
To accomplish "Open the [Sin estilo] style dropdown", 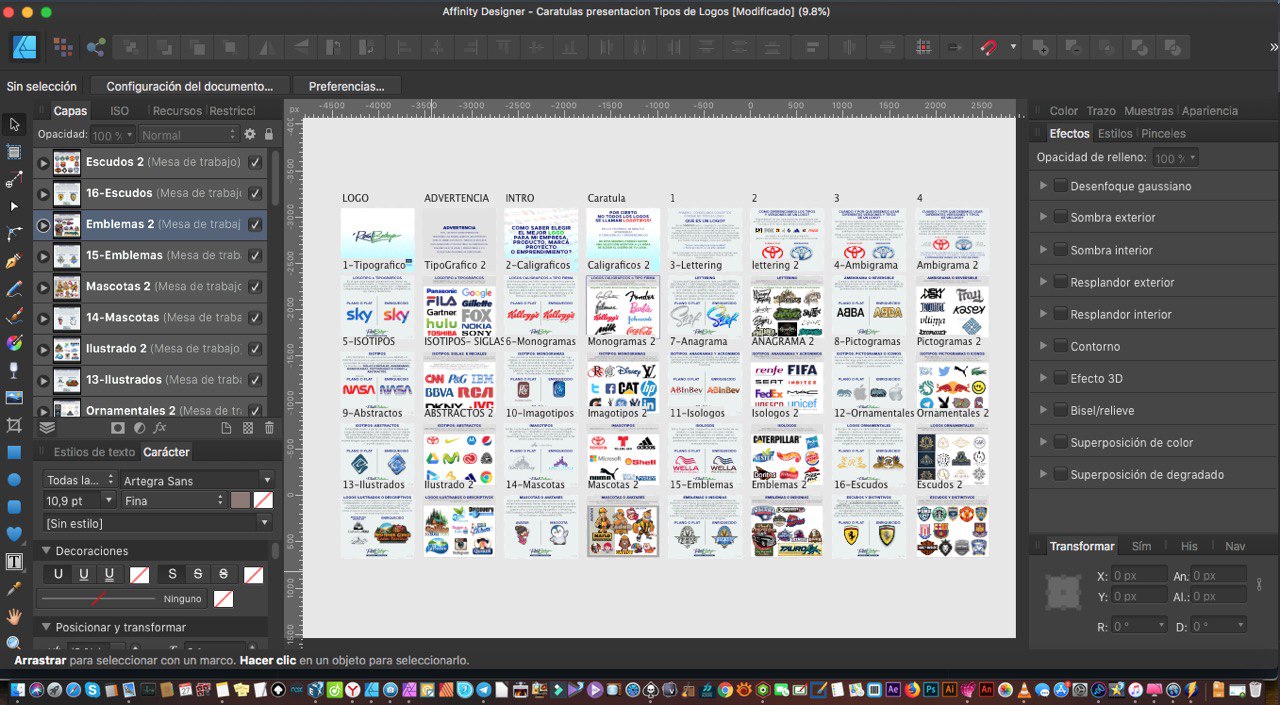I will (x=157, y=523).
